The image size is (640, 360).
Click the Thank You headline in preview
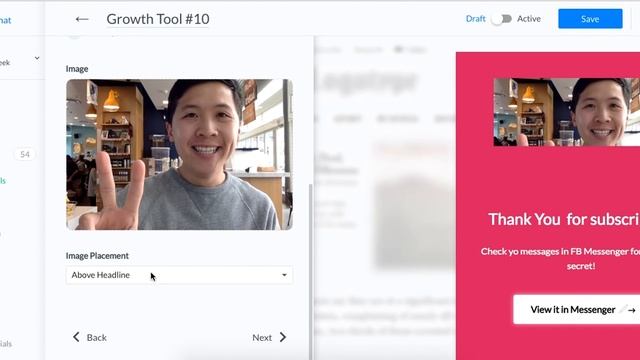(x=564, y=219)
